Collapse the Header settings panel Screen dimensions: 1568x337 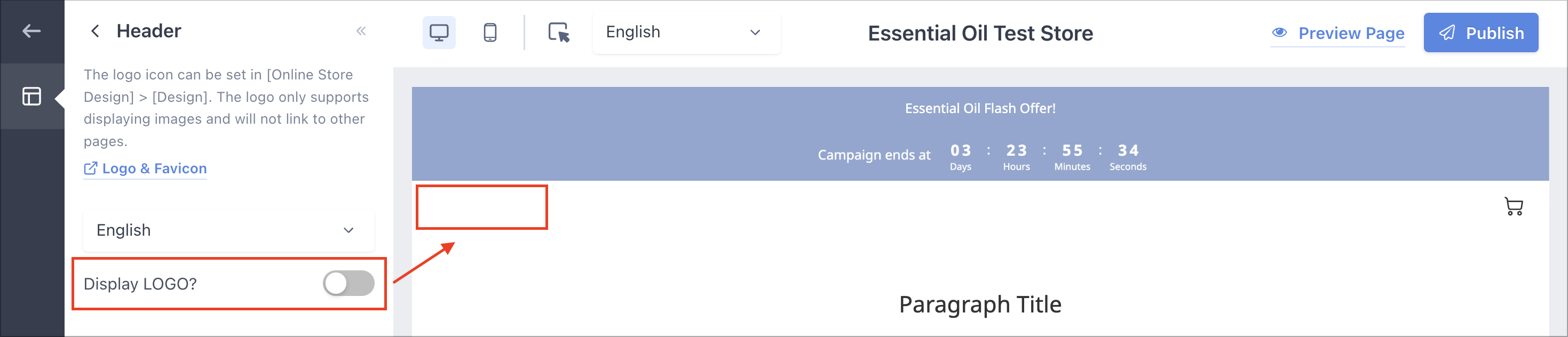tap(361, 31)
